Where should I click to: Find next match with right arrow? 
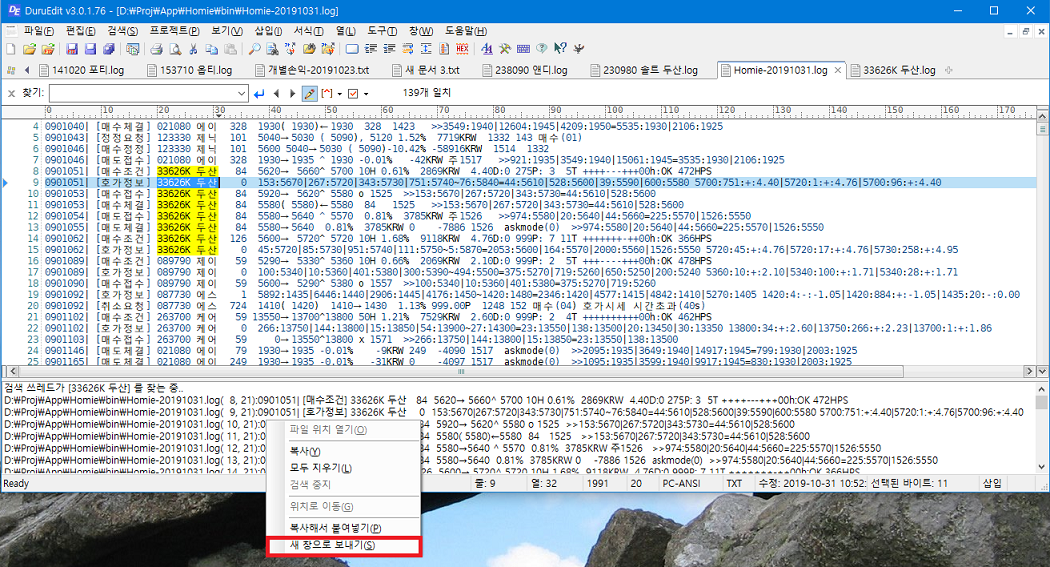pyautogui.click(x=292, y=94)
